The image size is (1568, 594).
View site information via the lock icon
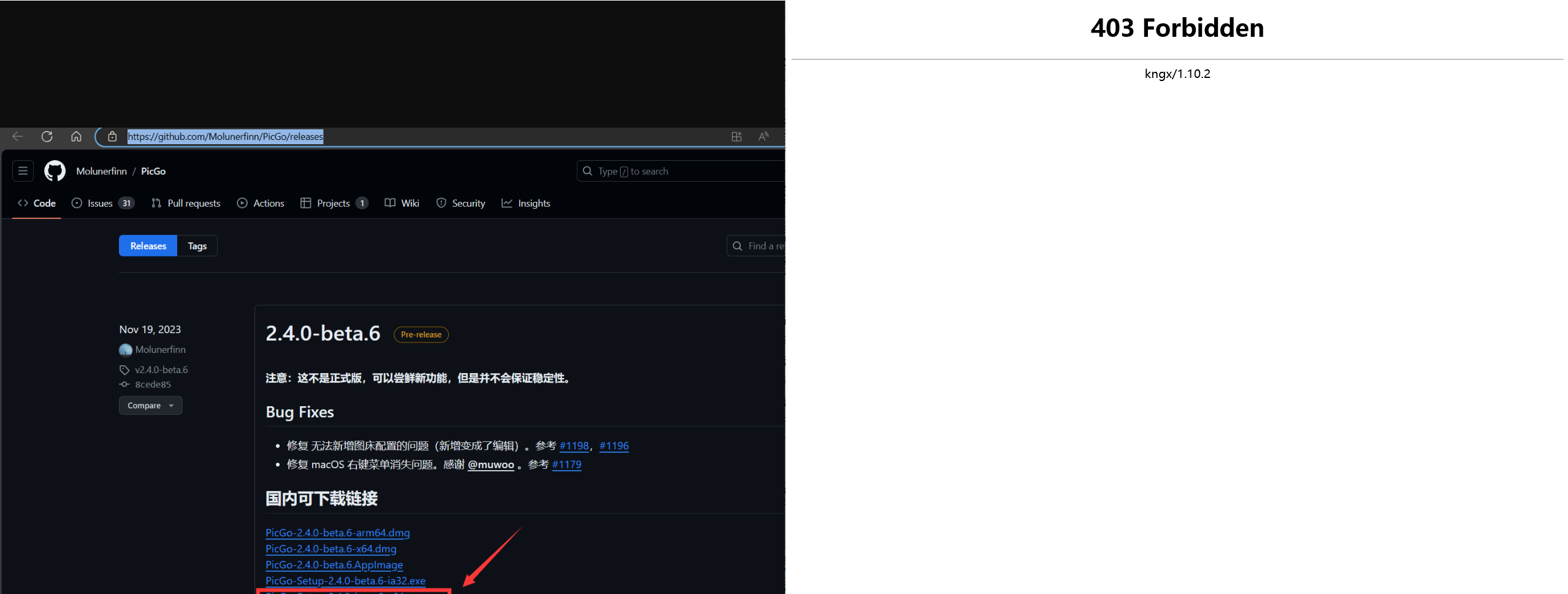(112, 136)
